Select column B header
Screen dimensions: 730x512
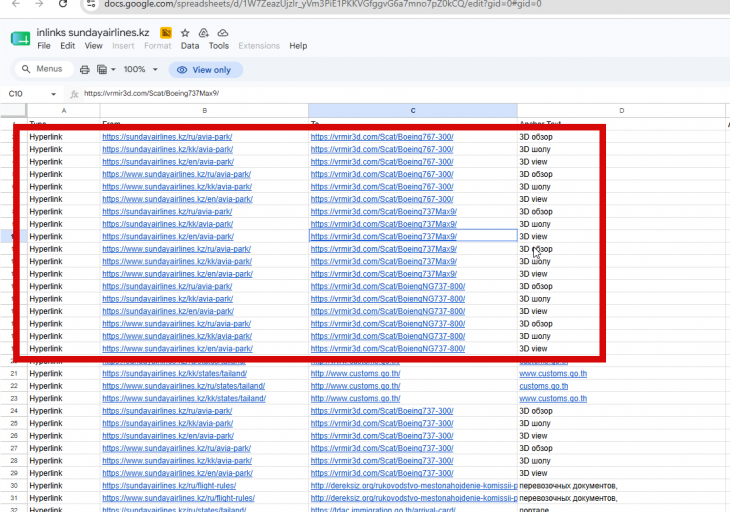tap(204, 111)
